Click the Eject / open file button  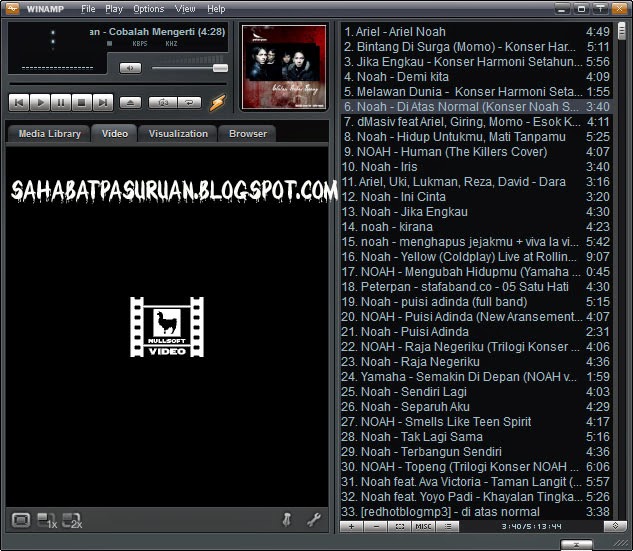(x=130, y=103)
